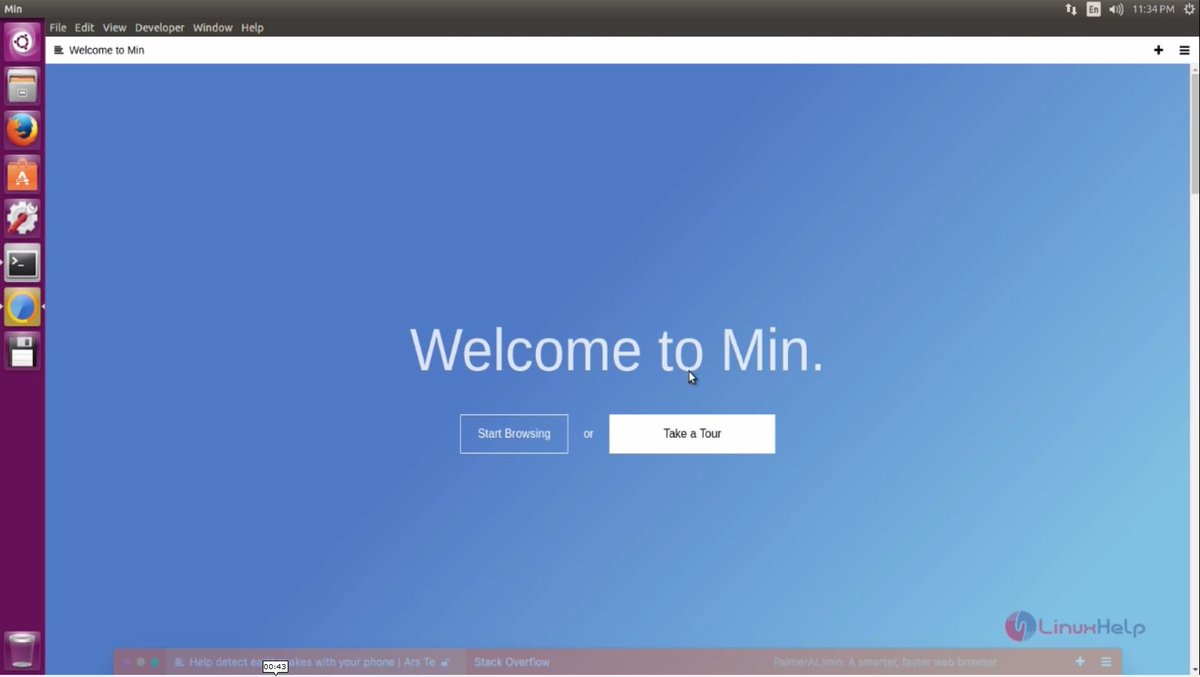1200x677 pixels.
Task: Click the reader-view icon beside tab title
Action: pyautogui.click(x=59, y=50)
